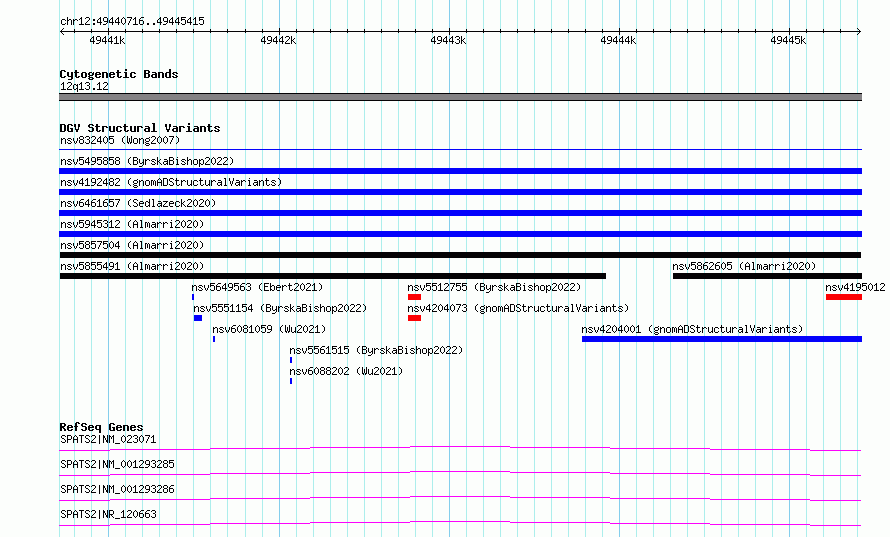Open the nsv4192482 gnomADStructuralVariants label

(x=171, y=182)
